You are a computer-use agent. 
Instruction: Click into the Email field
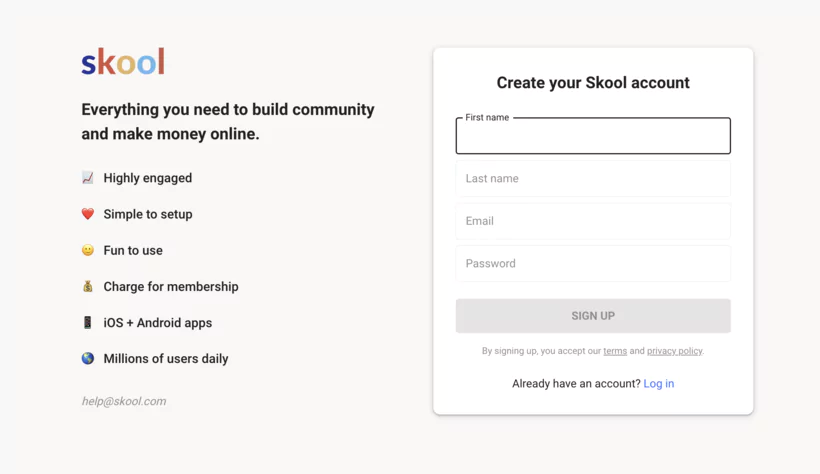coord(593,221)
